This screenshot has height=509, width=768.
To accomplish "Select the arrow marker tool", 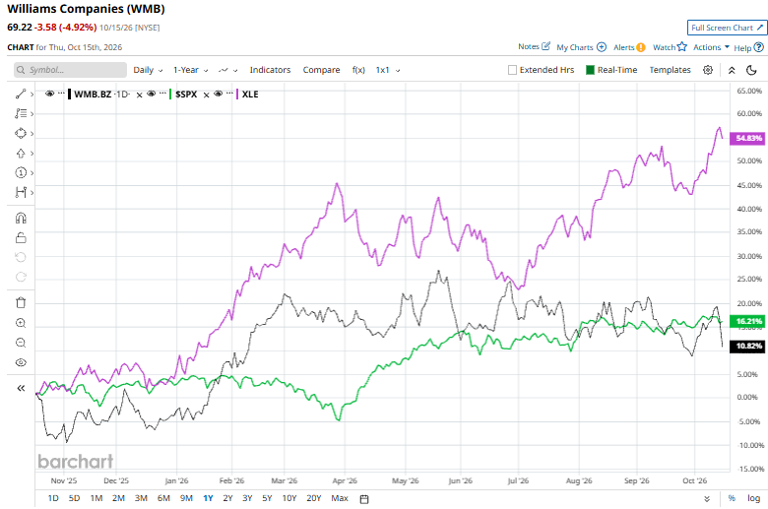I will tap(21, 153).
